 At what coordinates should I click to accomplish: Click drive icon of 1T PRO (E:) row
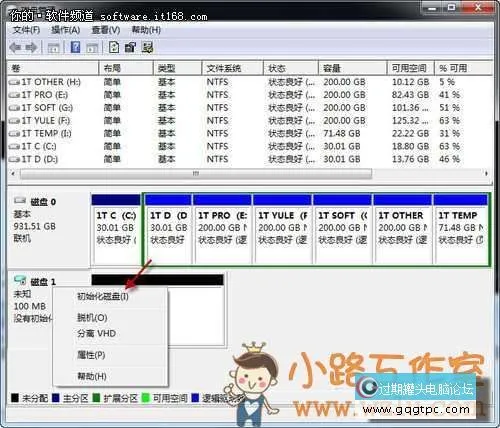click(14, 95)
